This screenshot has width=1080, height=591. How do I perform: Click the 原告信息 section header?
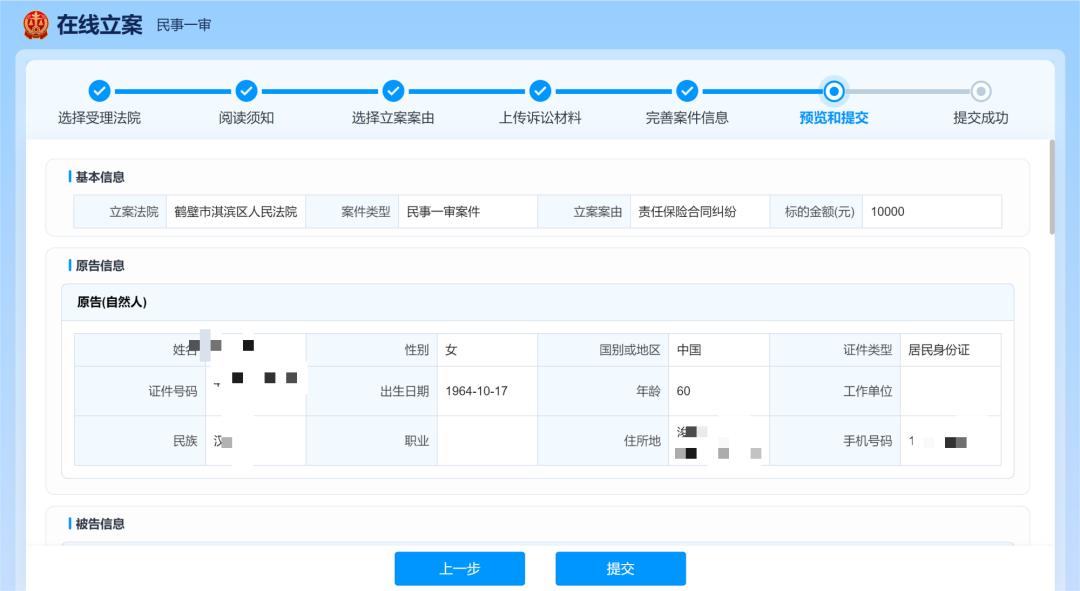(x=100, y=266)
